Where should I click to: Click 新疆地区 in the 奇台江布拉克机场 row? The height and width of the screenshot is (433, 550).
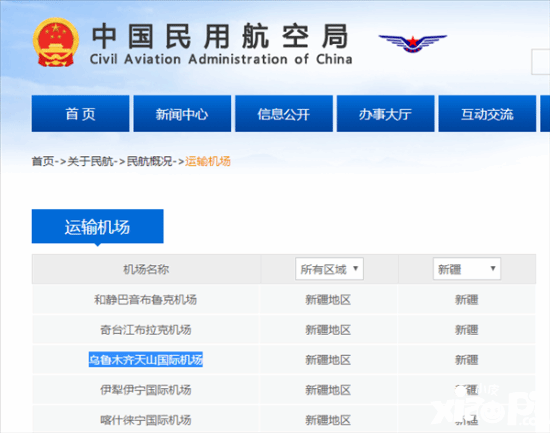tap(328, 330)
